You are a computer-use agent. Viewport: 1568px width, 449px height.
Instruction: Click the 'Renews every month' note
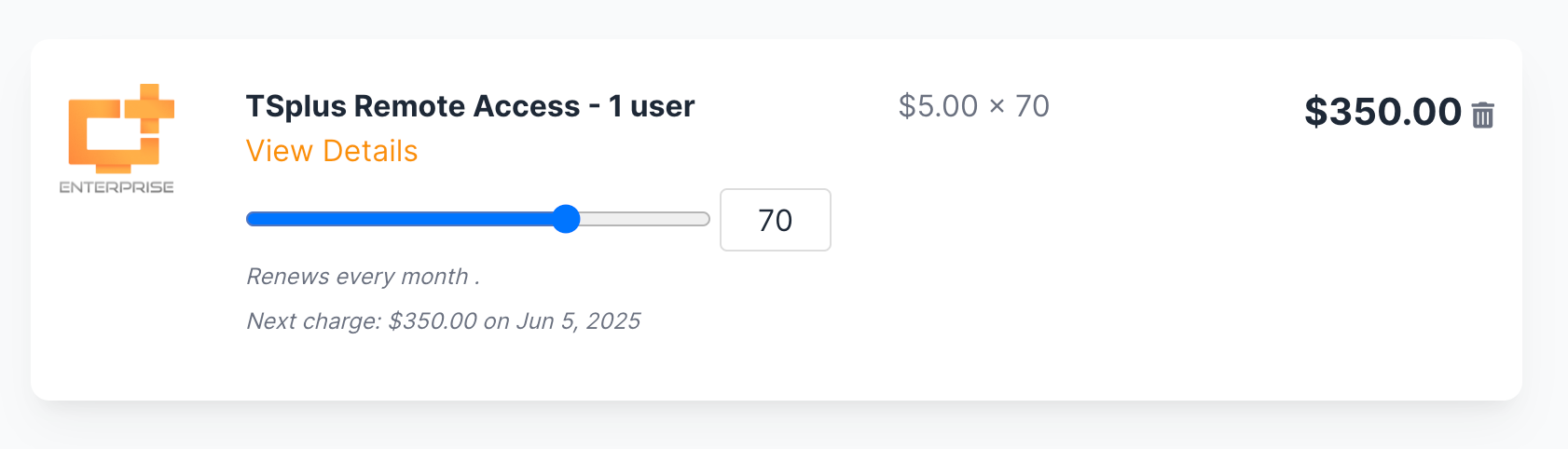(x=363, y=277)
